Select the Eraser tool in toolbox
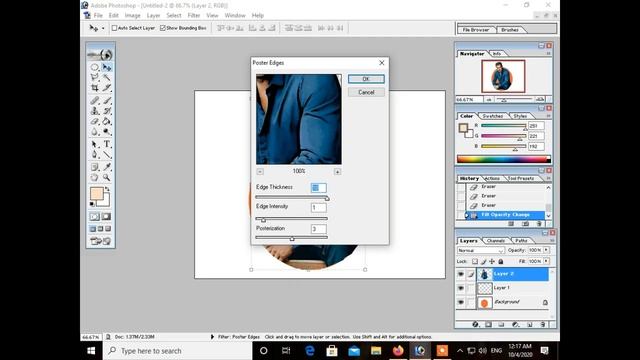The height and width of the screenshot is (360, 640). 95,121
